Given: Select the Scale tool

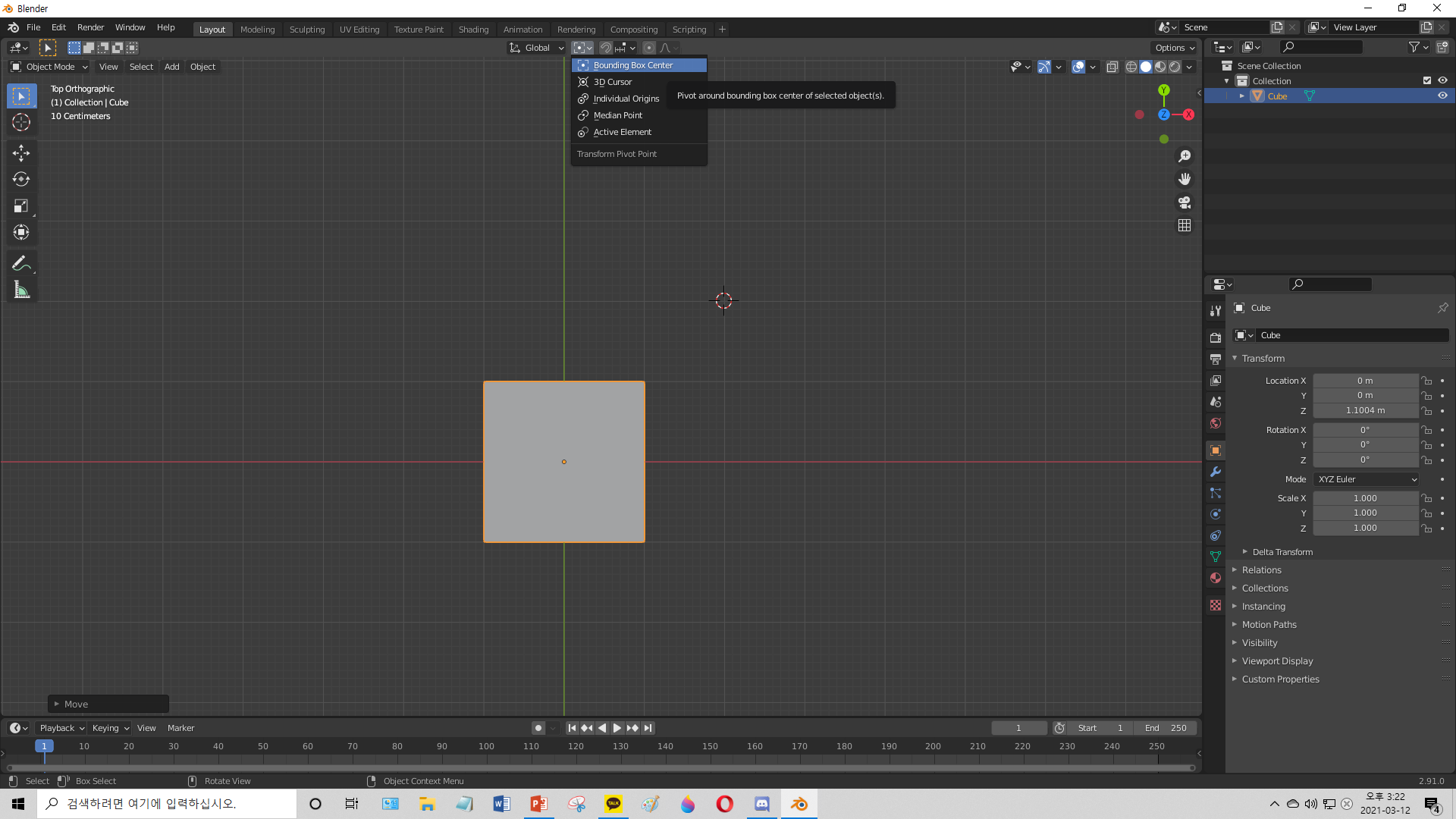Looking at the screenshot, I should [x=21, y=206].
